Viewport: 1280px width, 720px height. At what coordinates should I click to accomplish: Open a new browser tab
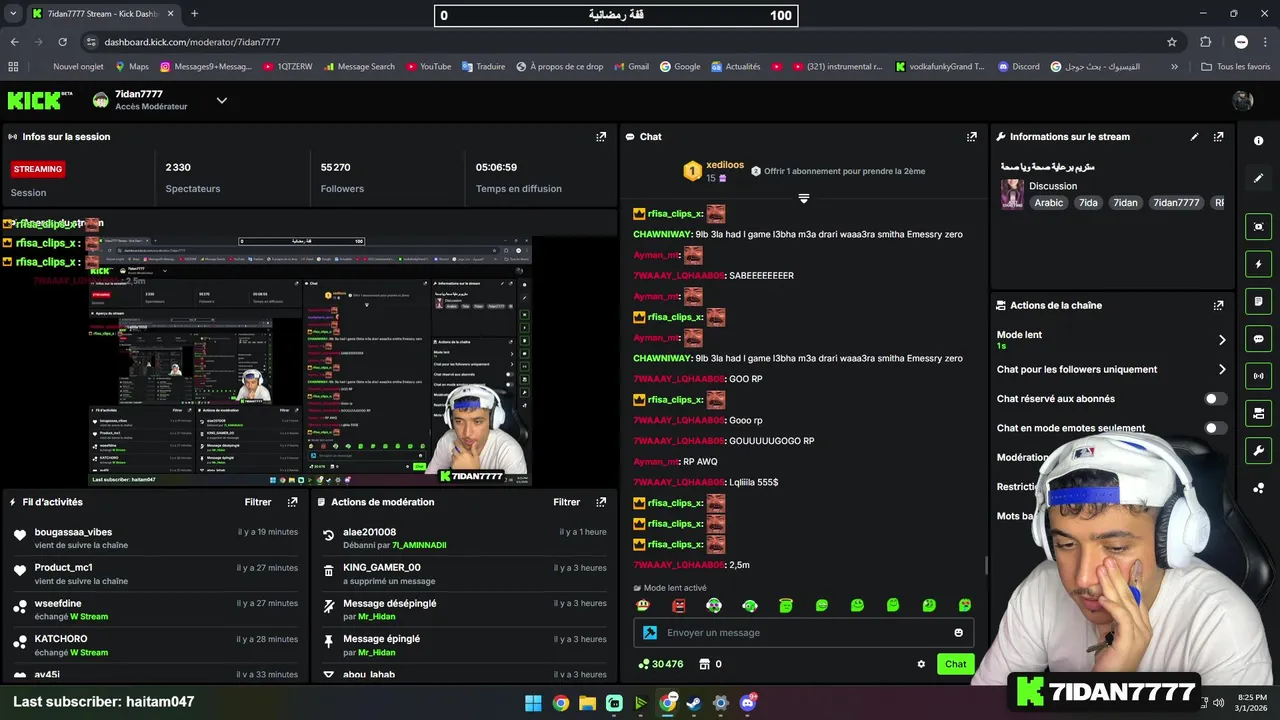point(194,14)
